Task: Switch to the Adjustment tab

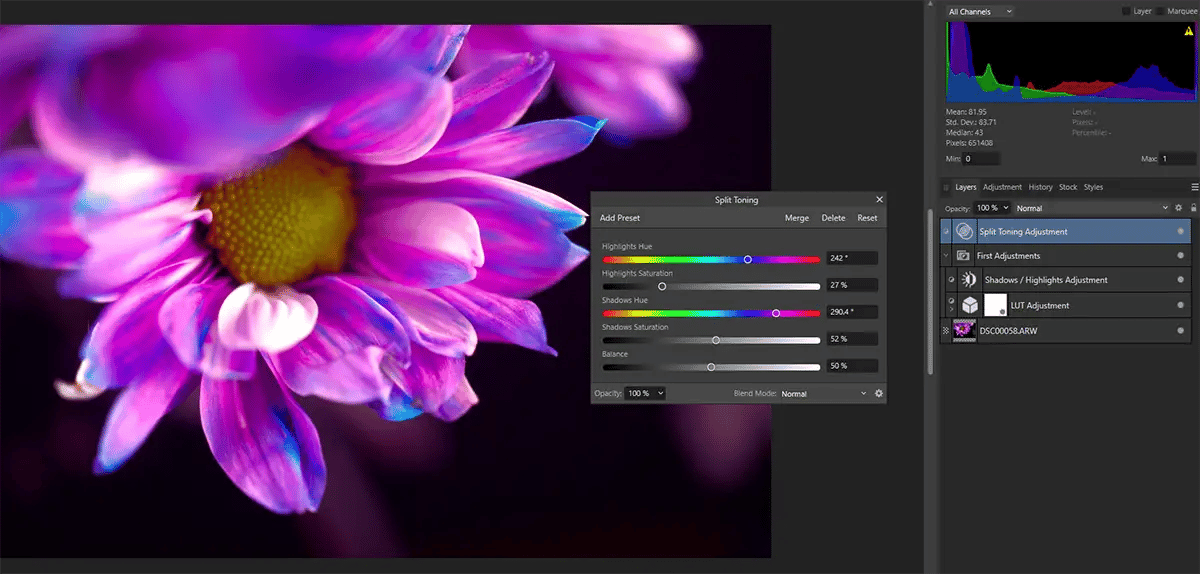Action: 1002,187
